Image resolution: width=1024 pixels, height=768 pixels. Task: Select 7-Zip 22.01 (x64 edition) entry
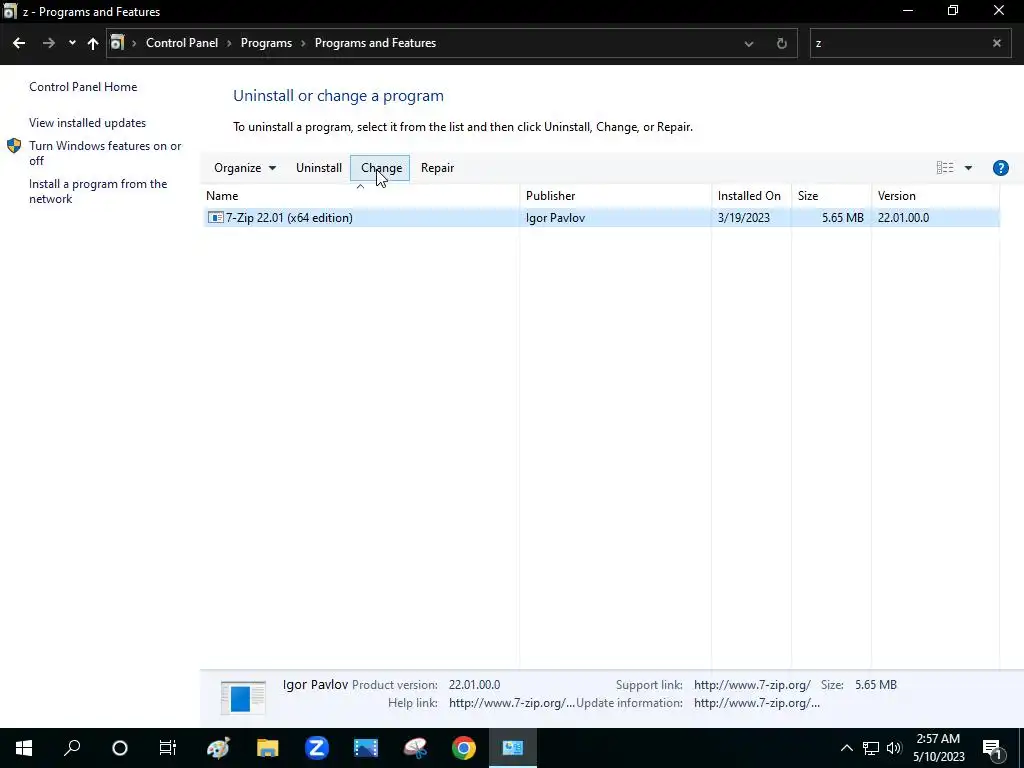coord(601,217)
